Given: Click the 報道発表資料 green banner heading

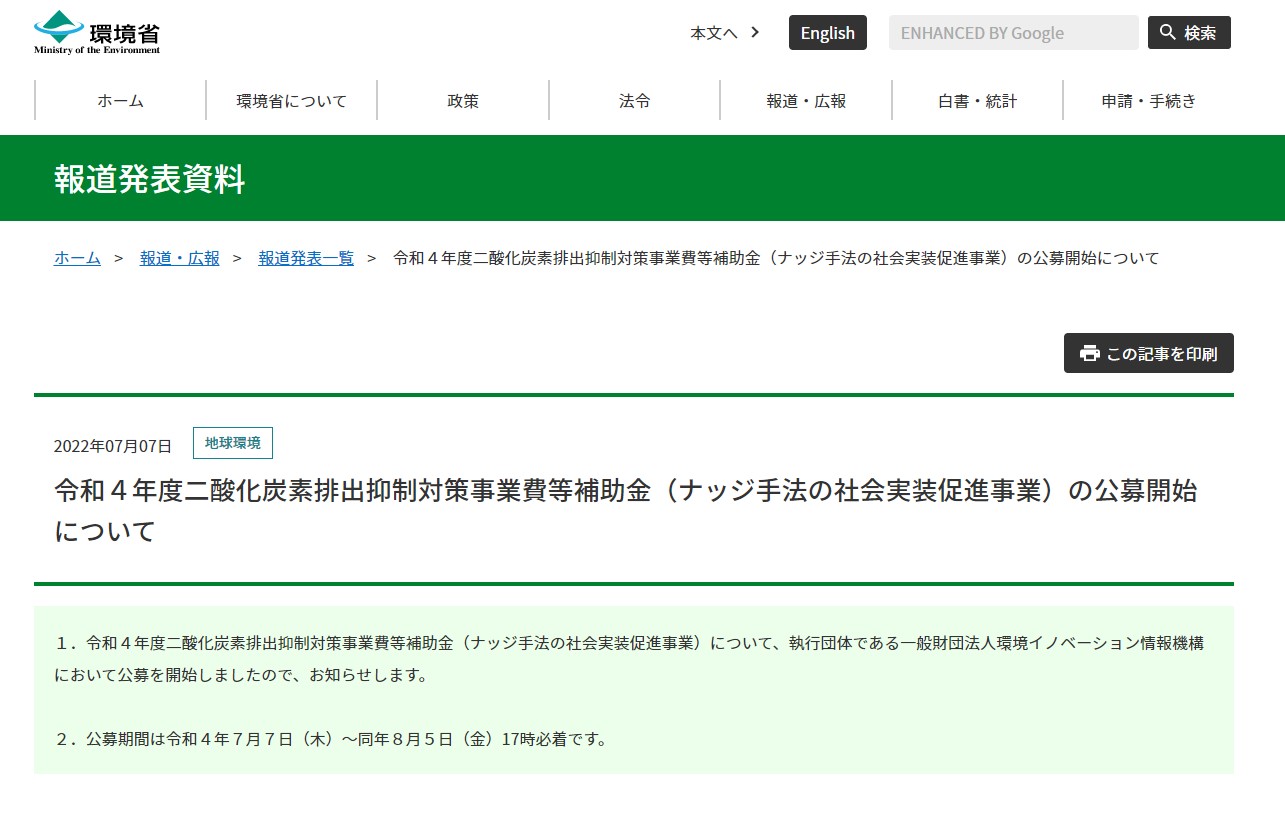Looking at the screenshot, I should click(149, 178).
